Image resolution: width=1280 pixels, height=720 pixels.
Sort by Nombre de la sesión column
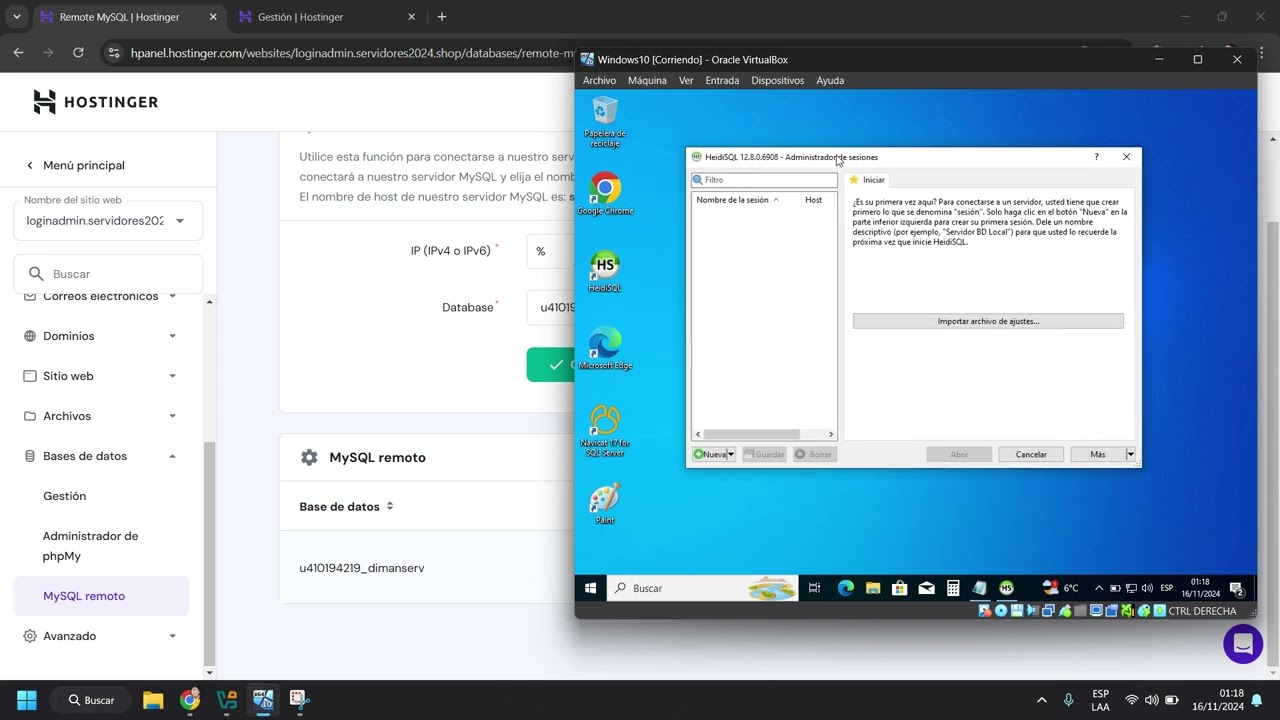pyautogui.click(x=738, y=200)
